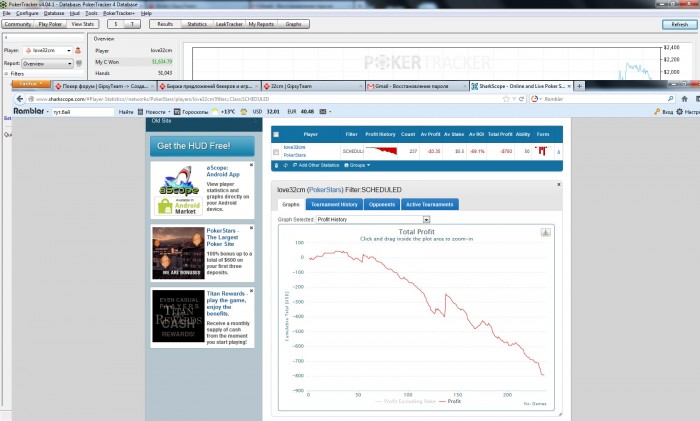Switch to the Opponents tab
700x421 pixels.
[382, 204]
